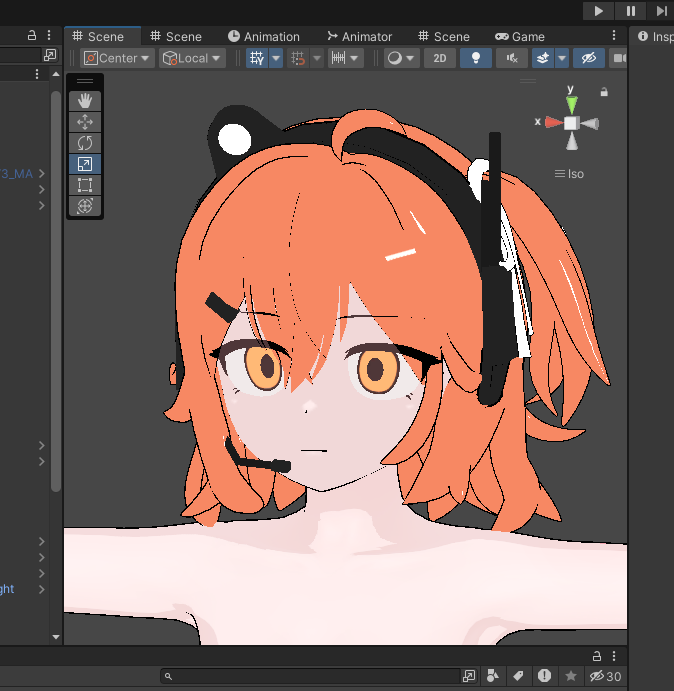Image resolution: width=674 pixels, height=691 pixels.
Task: Open left hierarchy panel three-dot menu
Action: coord(49,35)
